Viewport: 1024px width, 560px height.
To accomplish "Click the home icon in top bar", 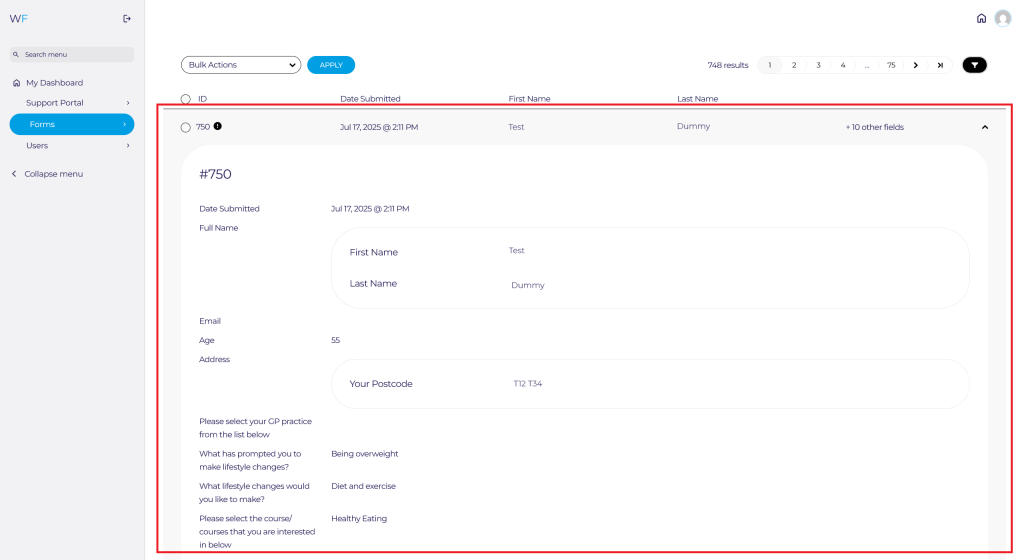I will pyautogui.click(x=981, y=18).
